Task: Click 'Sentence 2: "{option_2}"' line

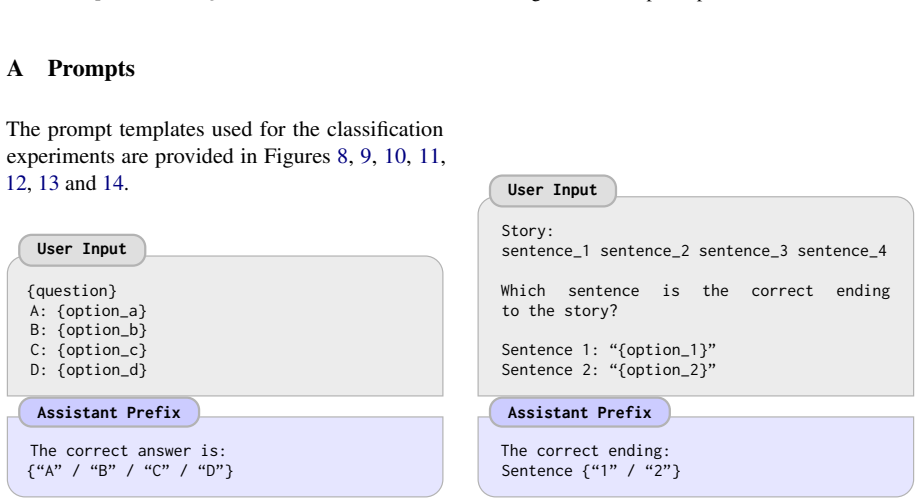Action: [x=609, y=370]
